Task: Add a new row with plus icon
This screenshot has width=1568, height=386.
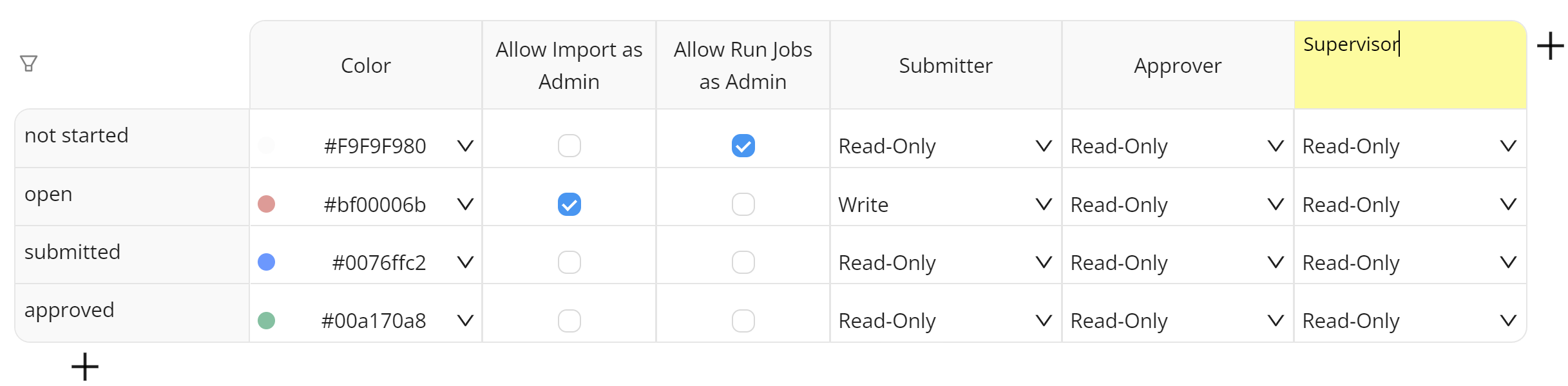Action: pos(84,367)
